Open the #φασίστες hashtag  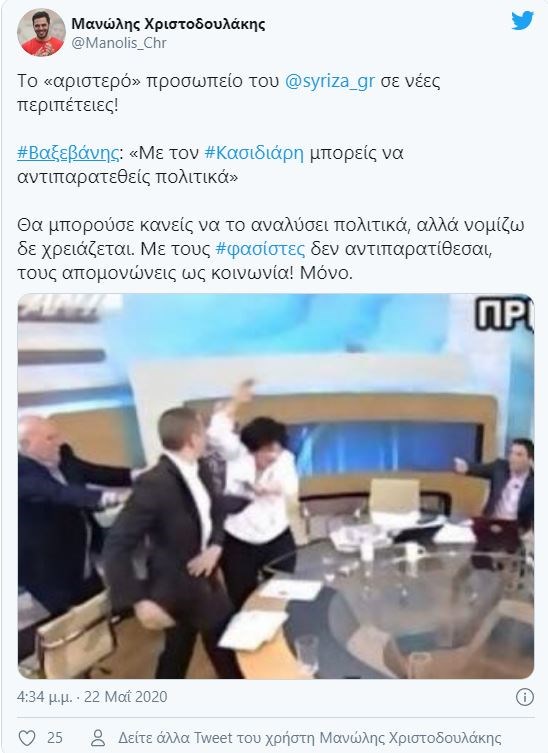pyautogui.click(x=260, y=249)
